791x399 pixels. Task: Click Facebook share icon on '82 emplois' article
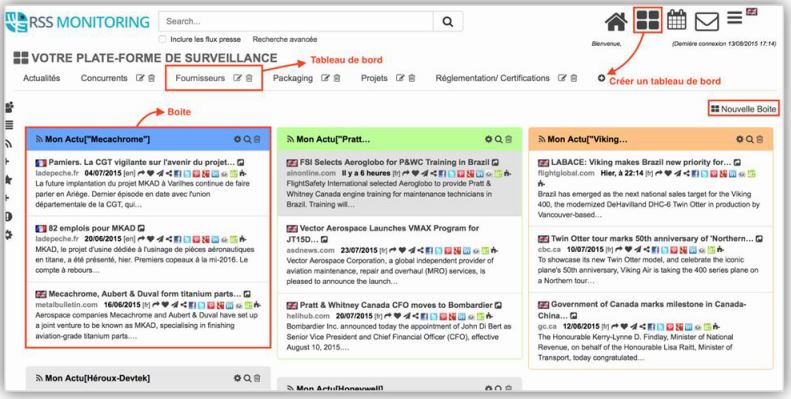(x=178, y=239)
